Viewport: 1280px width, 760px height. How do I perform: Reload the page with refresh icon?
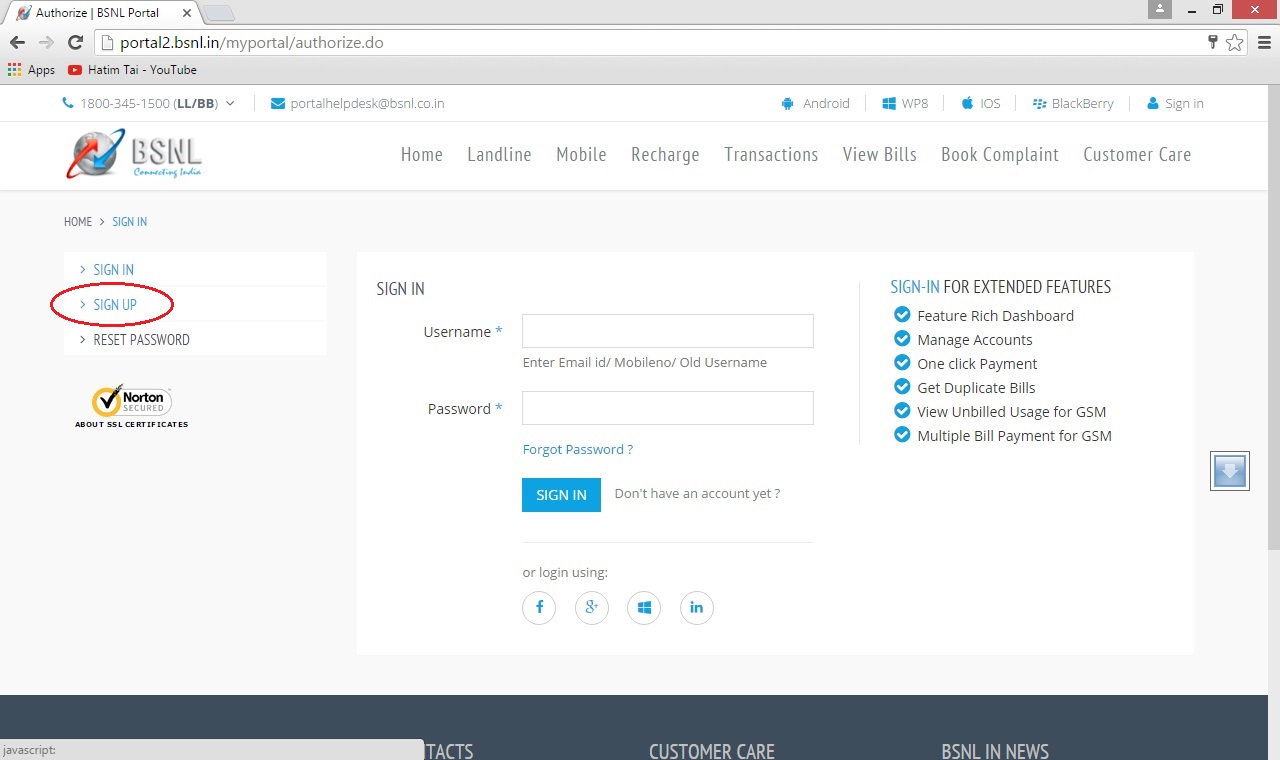75,43
